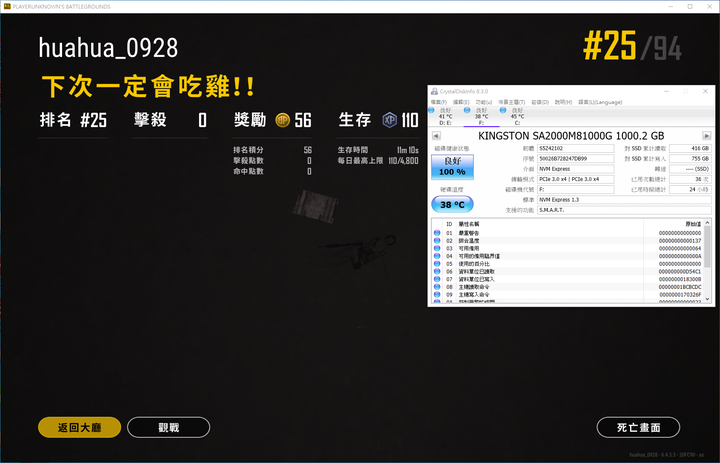Image resolution: width=720 pixels, height=463 pixels.
Task: Click the attribute list vertical scrollbar thumb
Action: (x=707, y=247)
